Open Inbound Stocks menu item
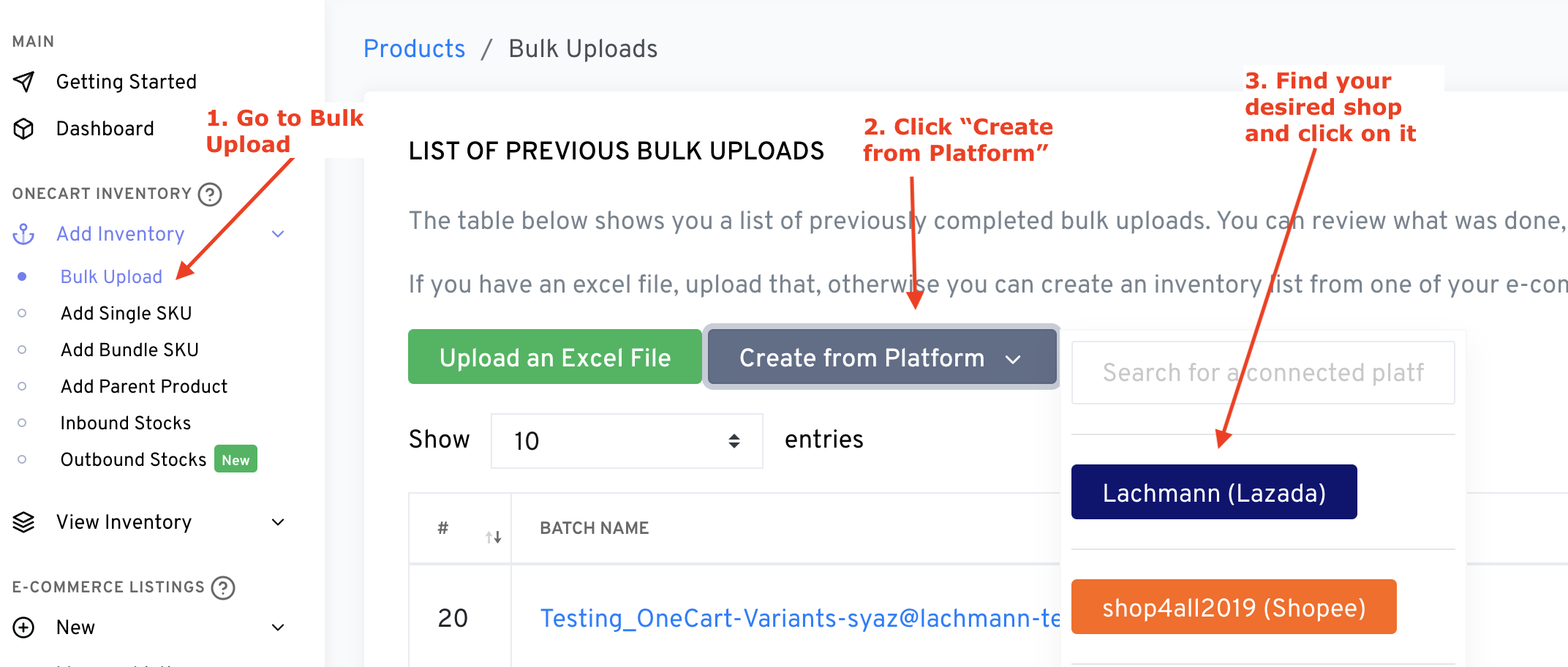 pos(125,423)
